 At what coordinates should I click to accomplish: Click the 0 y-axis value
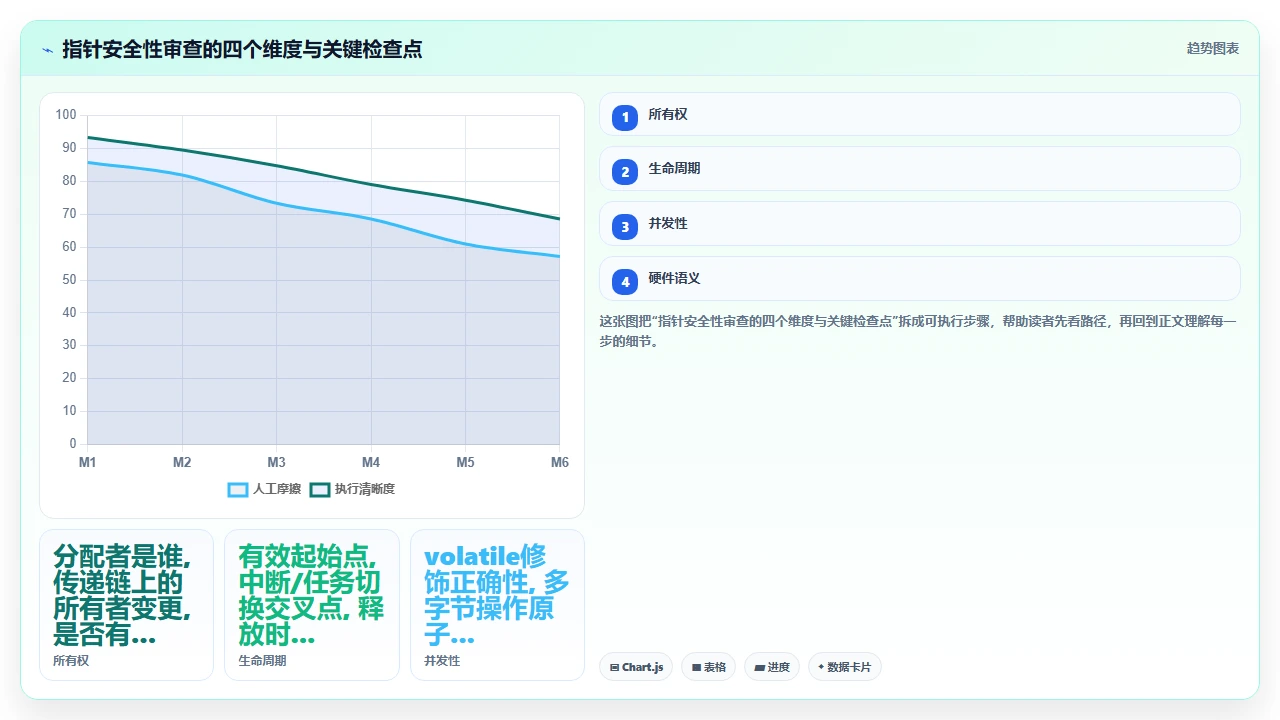click(72, 444)
